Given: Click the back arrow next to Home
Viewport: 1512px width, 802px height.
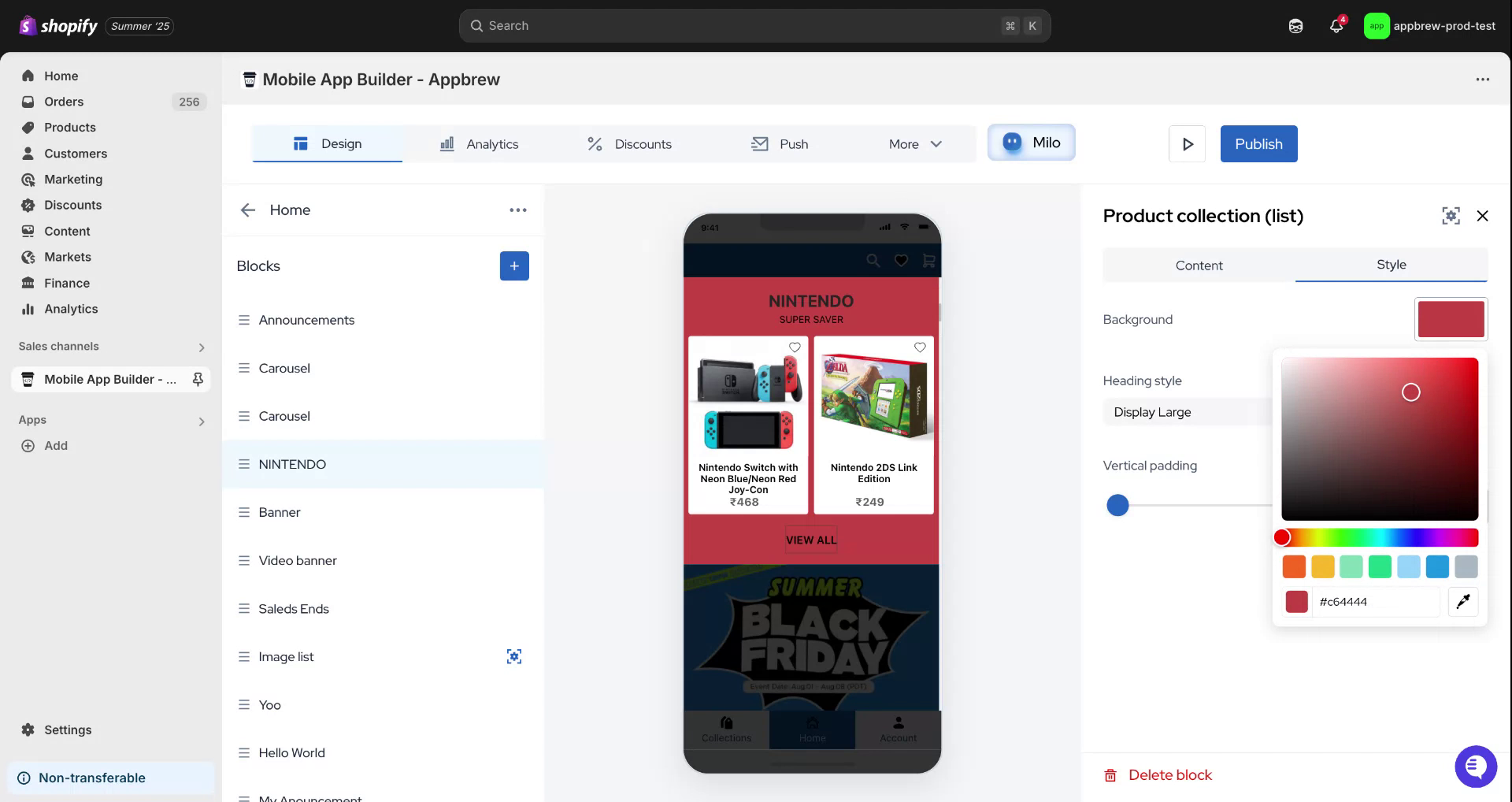Looking at the screenshot, I should point(248,210).
